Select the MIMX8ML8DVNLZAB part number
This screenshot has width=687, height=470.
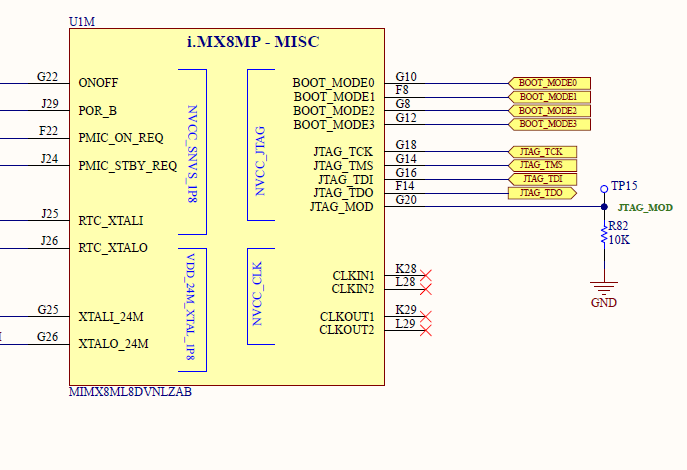[130, 392]
